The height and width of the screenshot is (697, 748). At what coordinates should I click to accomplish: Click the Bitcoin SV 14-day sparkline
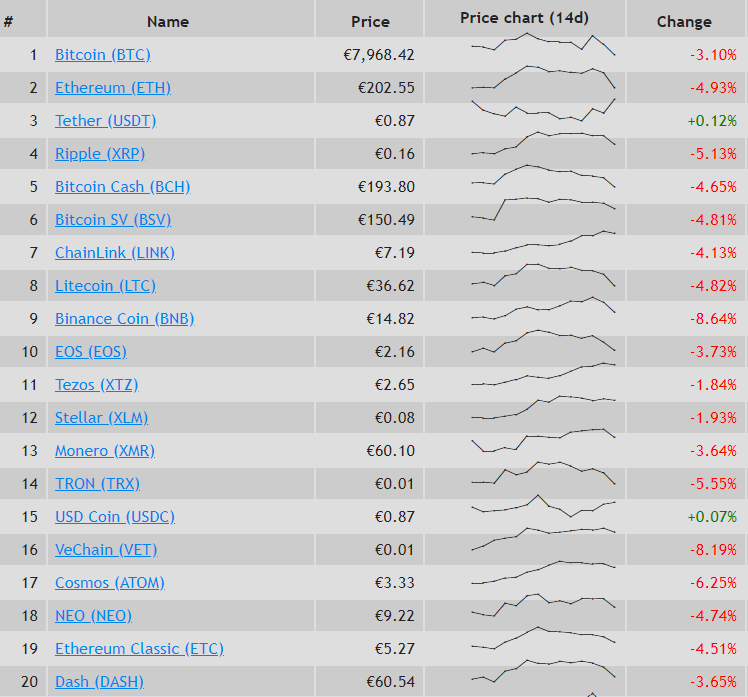[543, 209]
